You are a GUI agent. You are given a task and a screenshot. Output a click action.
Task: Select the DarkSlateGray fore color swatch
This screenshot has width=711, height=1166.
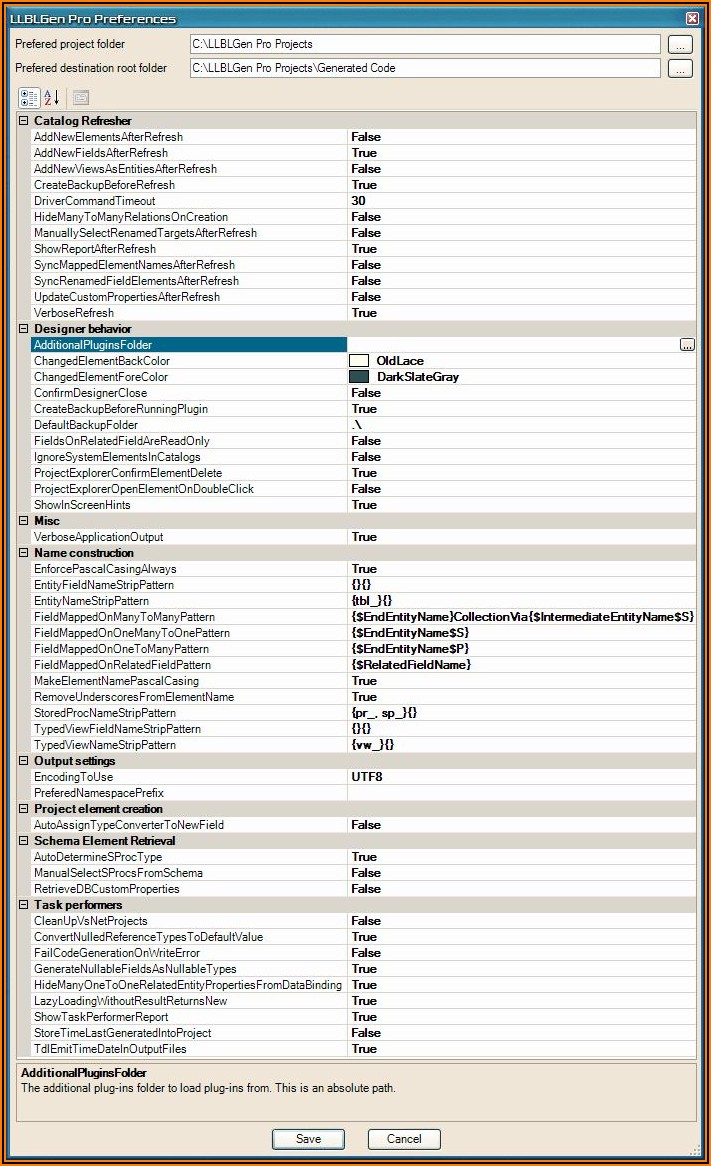[358, 377]
